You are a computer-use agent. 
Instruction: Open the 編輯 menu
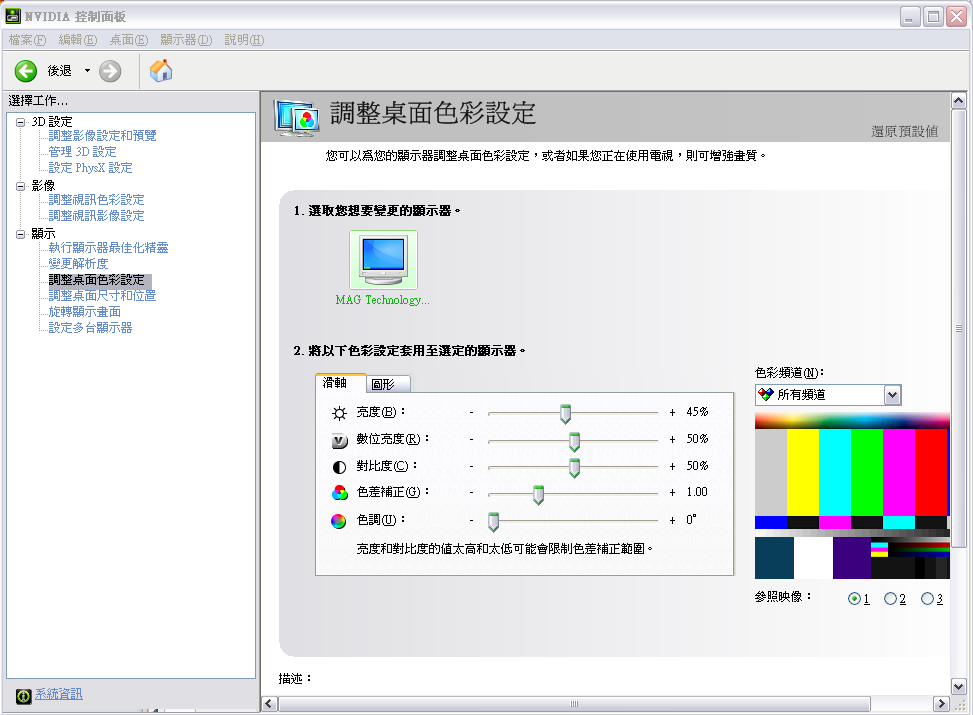(x=78, y=40)
